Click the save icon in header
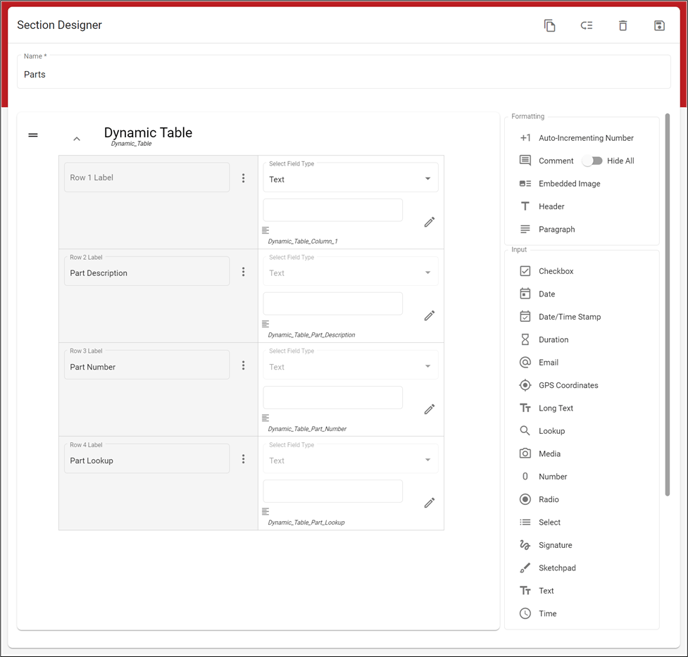Viewport: 688px width, 657px height. tap(659, 25)
